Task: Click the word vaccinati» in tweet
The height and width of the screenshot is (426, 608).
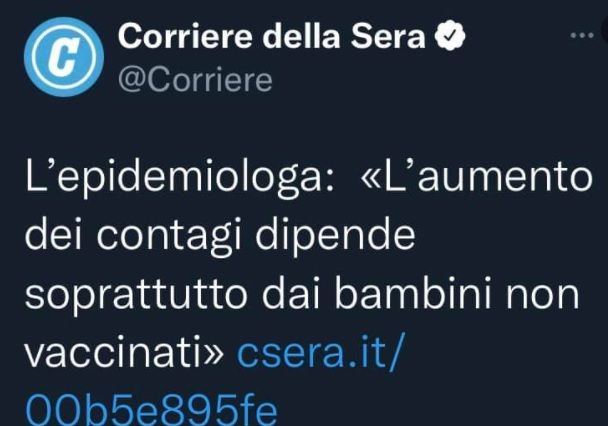Action: [x=124, y=352]
